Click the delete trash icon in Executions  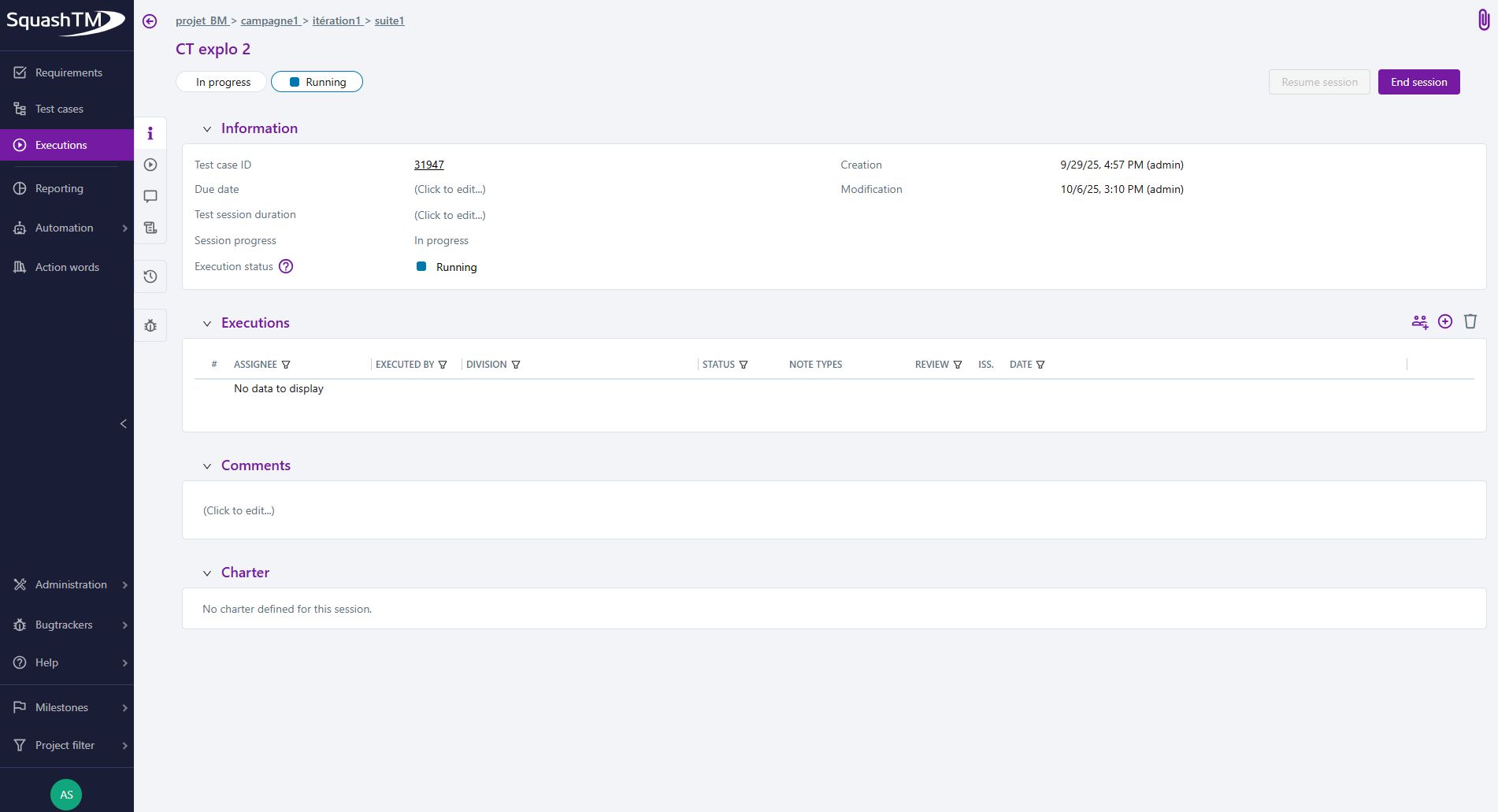point(1470,321)
